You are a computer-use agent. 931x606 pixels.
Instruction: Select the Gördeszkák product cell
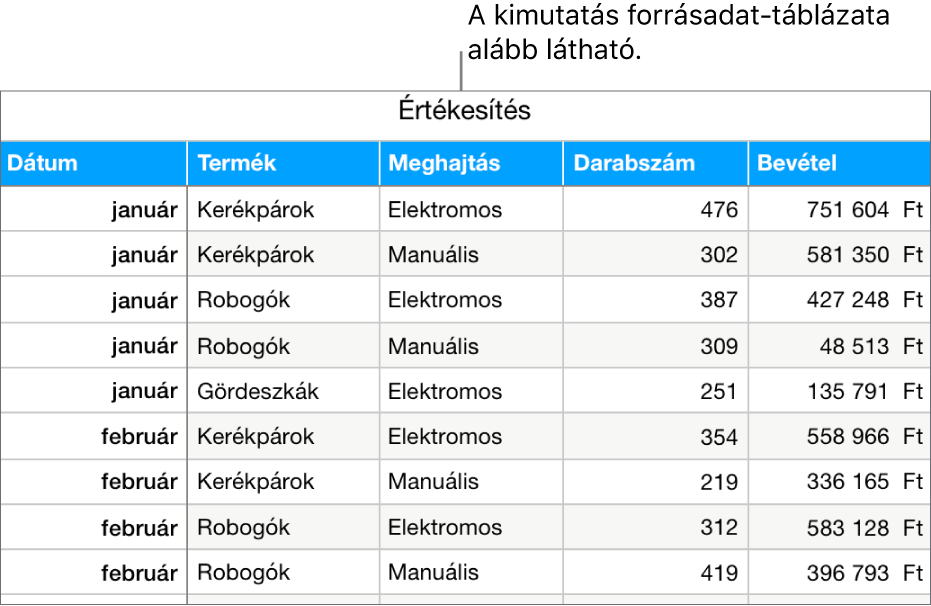[258, 391]
